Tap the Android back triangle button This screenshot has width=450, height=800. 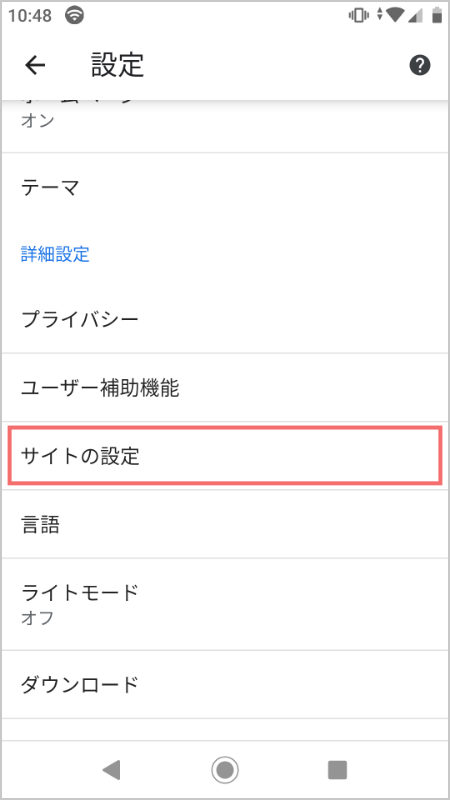pyautogui.click(x=111, y=769)
